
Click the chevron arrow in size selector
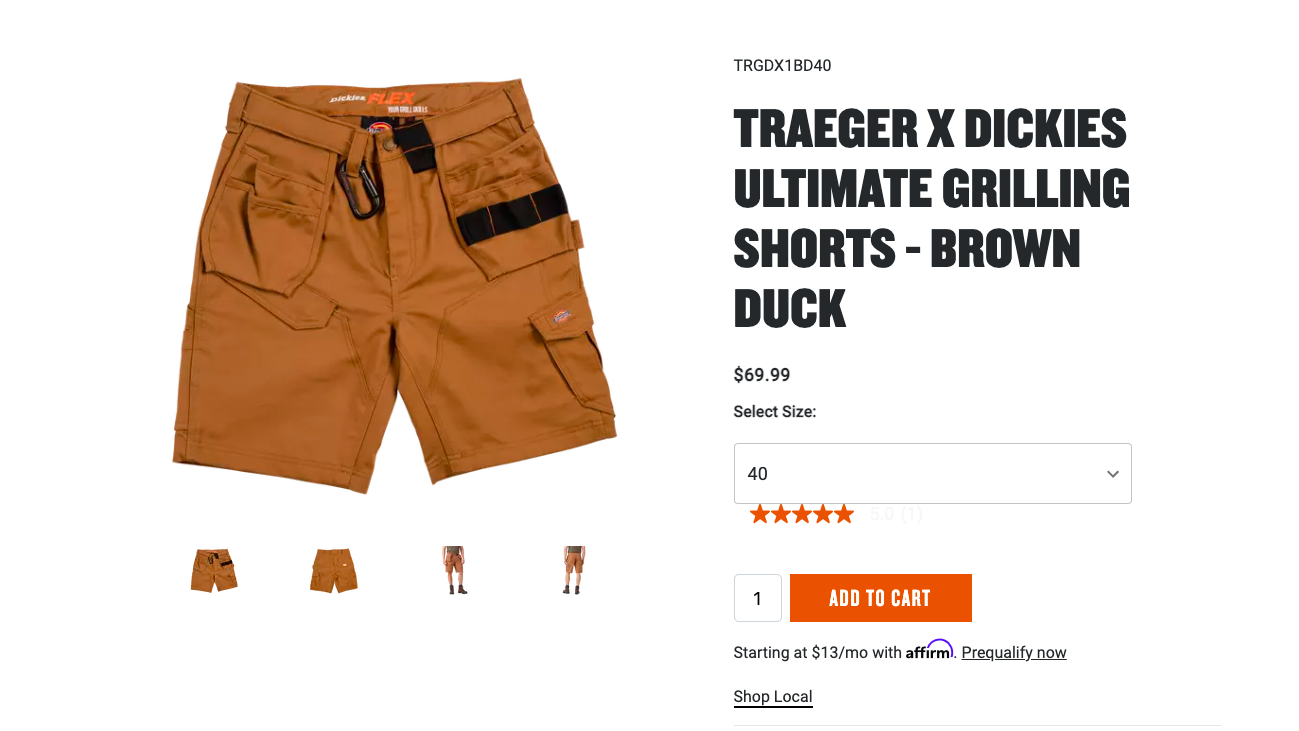pos(1112,474)
